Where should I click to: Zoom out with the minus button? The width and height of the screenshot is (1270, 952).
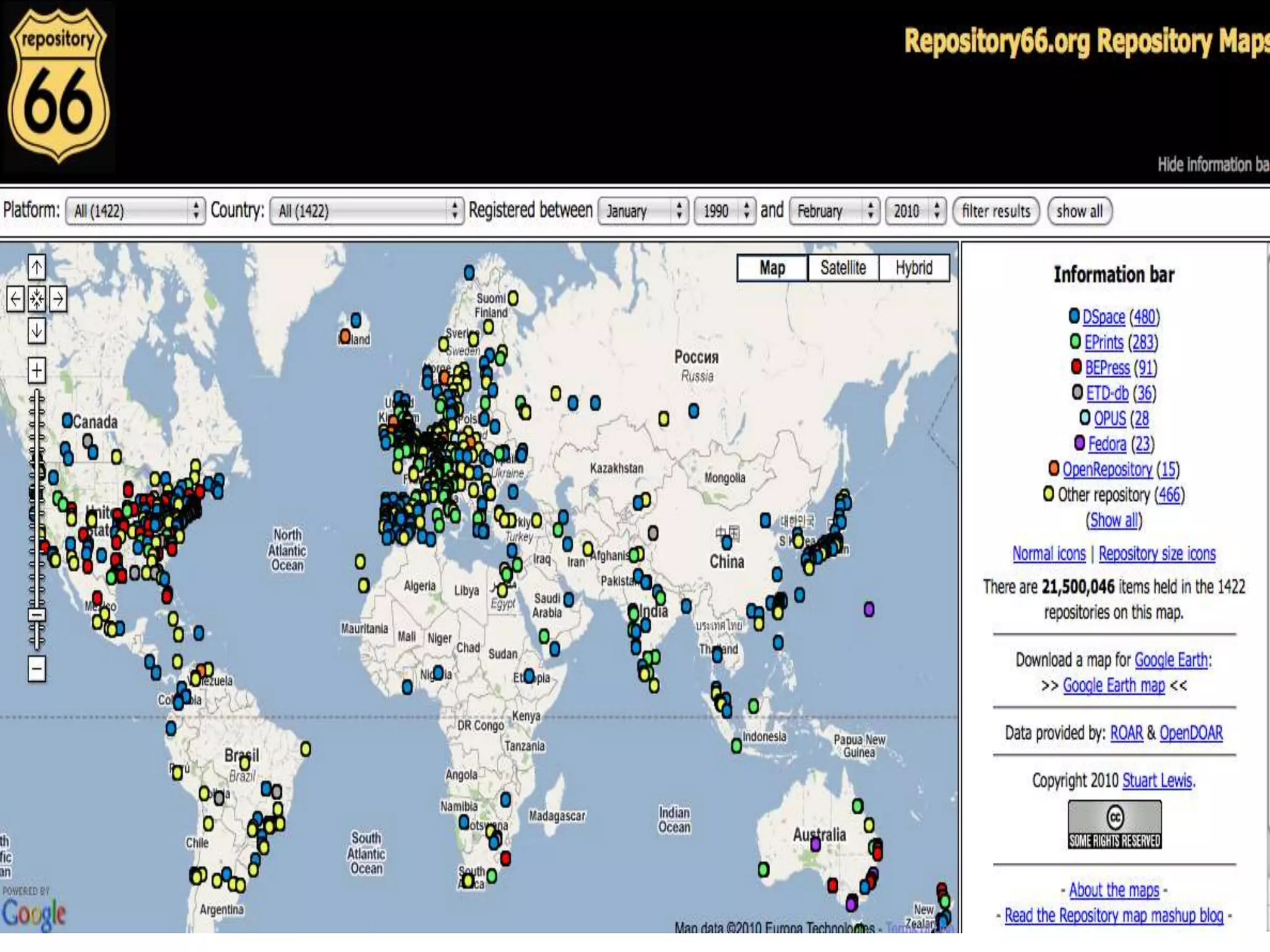37,669
